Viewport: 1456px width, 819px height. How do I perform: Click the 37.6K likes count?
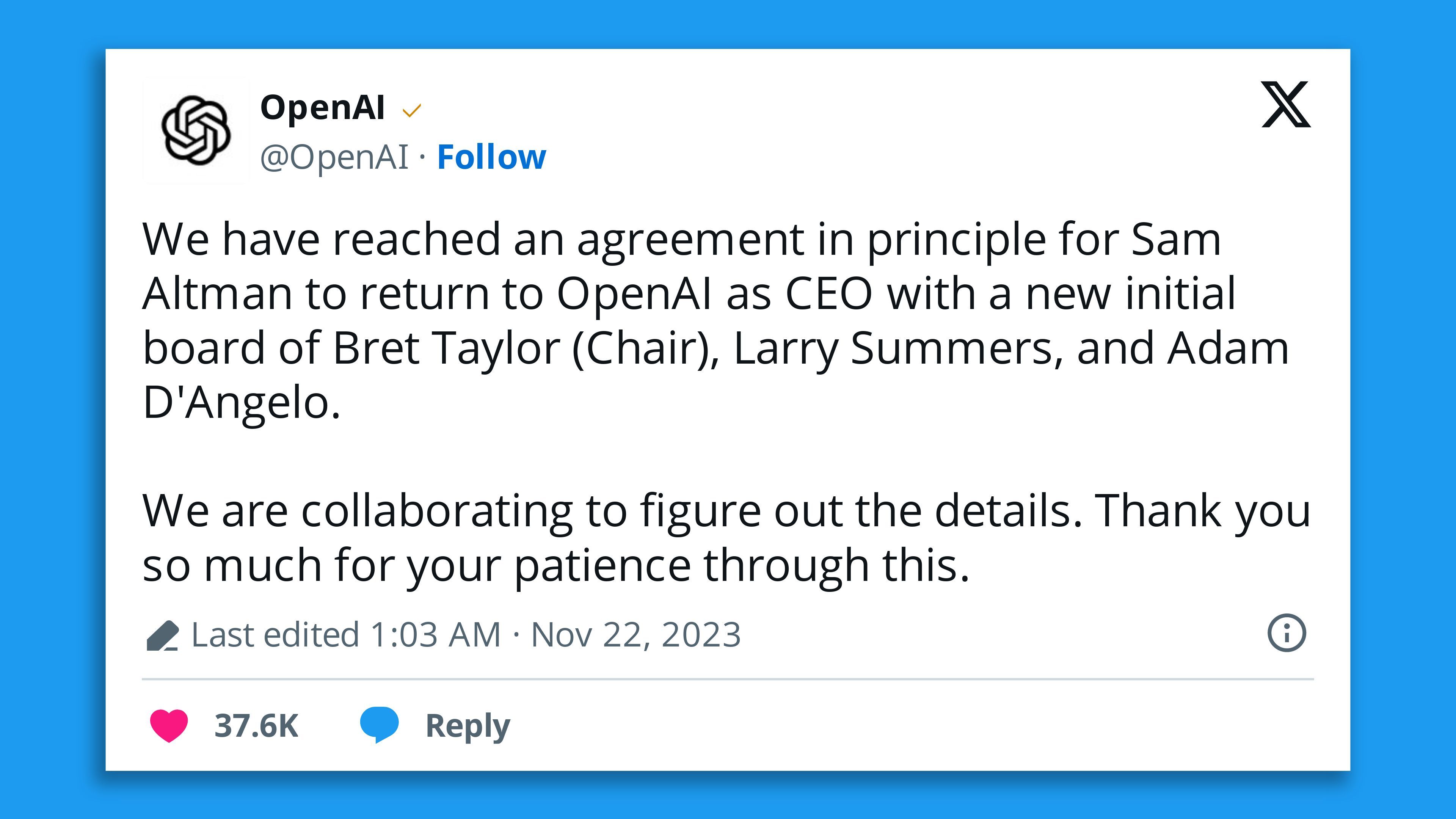(x=256, y=726)
